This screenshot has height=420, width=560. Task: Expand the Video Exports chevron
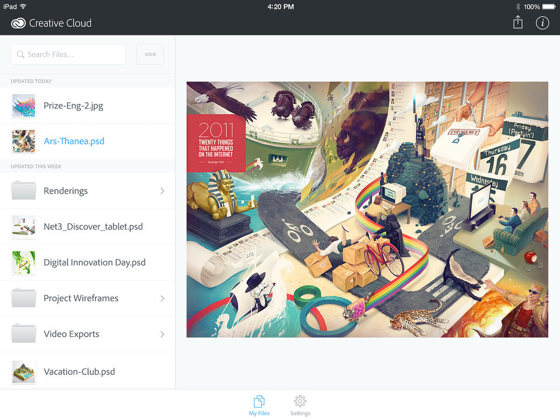(162, 334)
